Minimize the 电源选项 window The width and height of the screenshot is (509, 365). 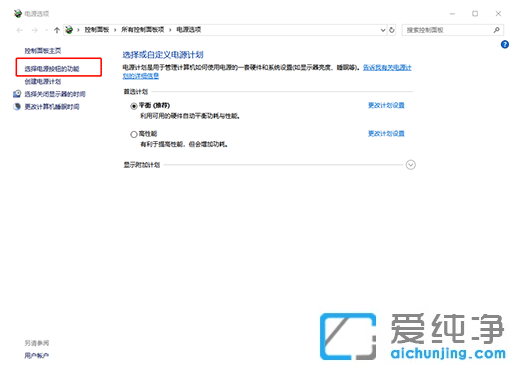(x=452, y=14)
